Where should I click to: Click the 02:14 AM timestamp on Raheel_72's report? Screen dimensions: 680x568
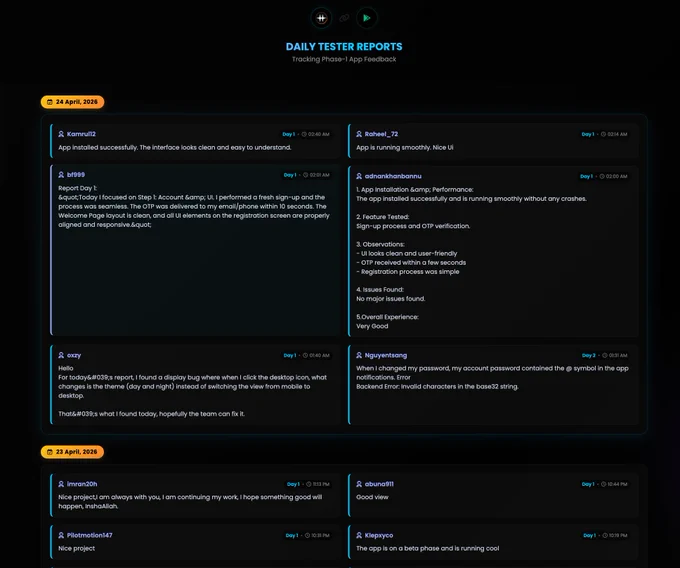617,134
